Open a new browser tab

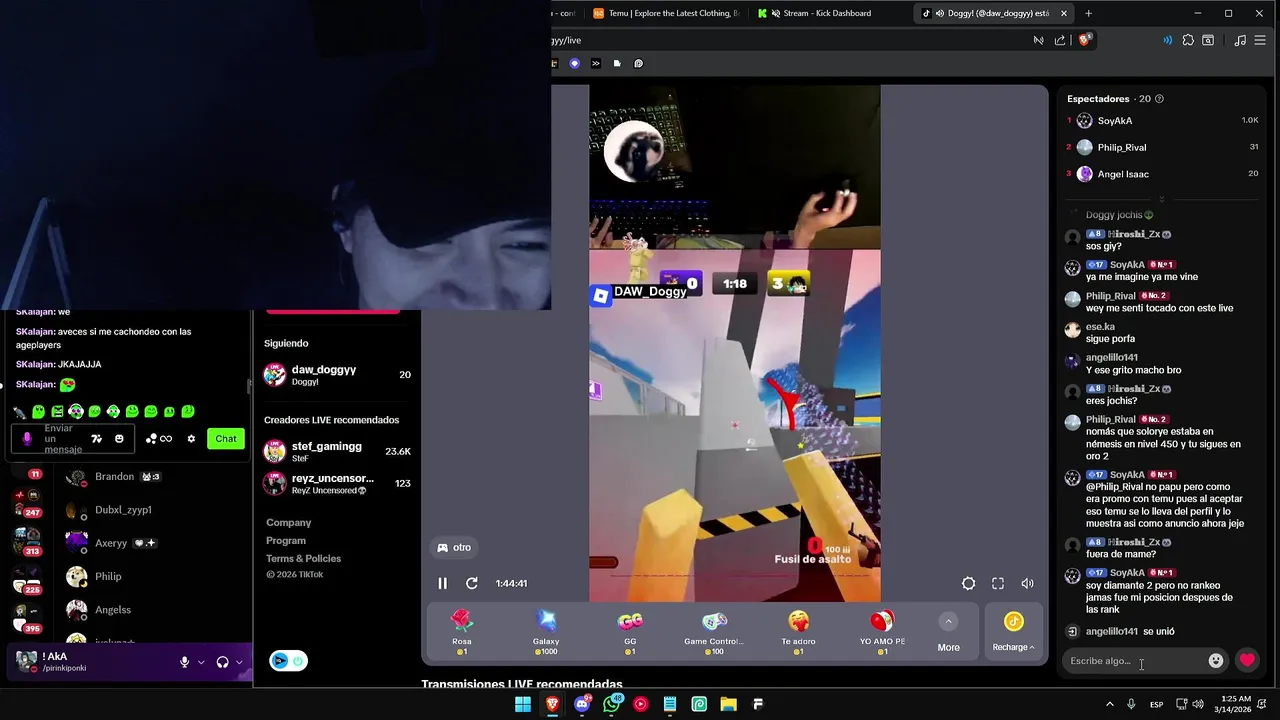(x=1088, y=13)
